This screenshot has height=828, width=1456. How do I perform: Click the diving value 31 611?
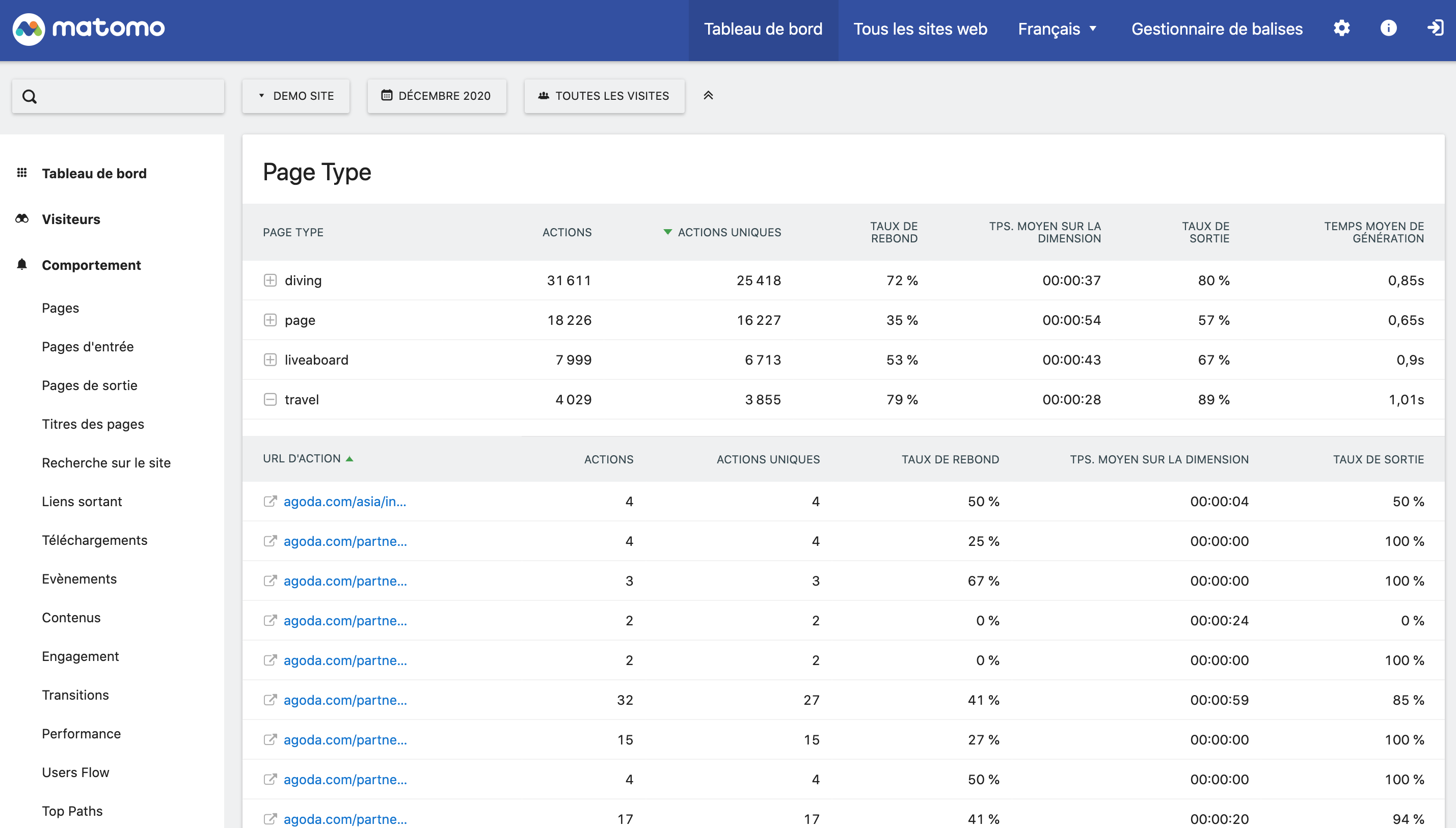pos(569,281)
